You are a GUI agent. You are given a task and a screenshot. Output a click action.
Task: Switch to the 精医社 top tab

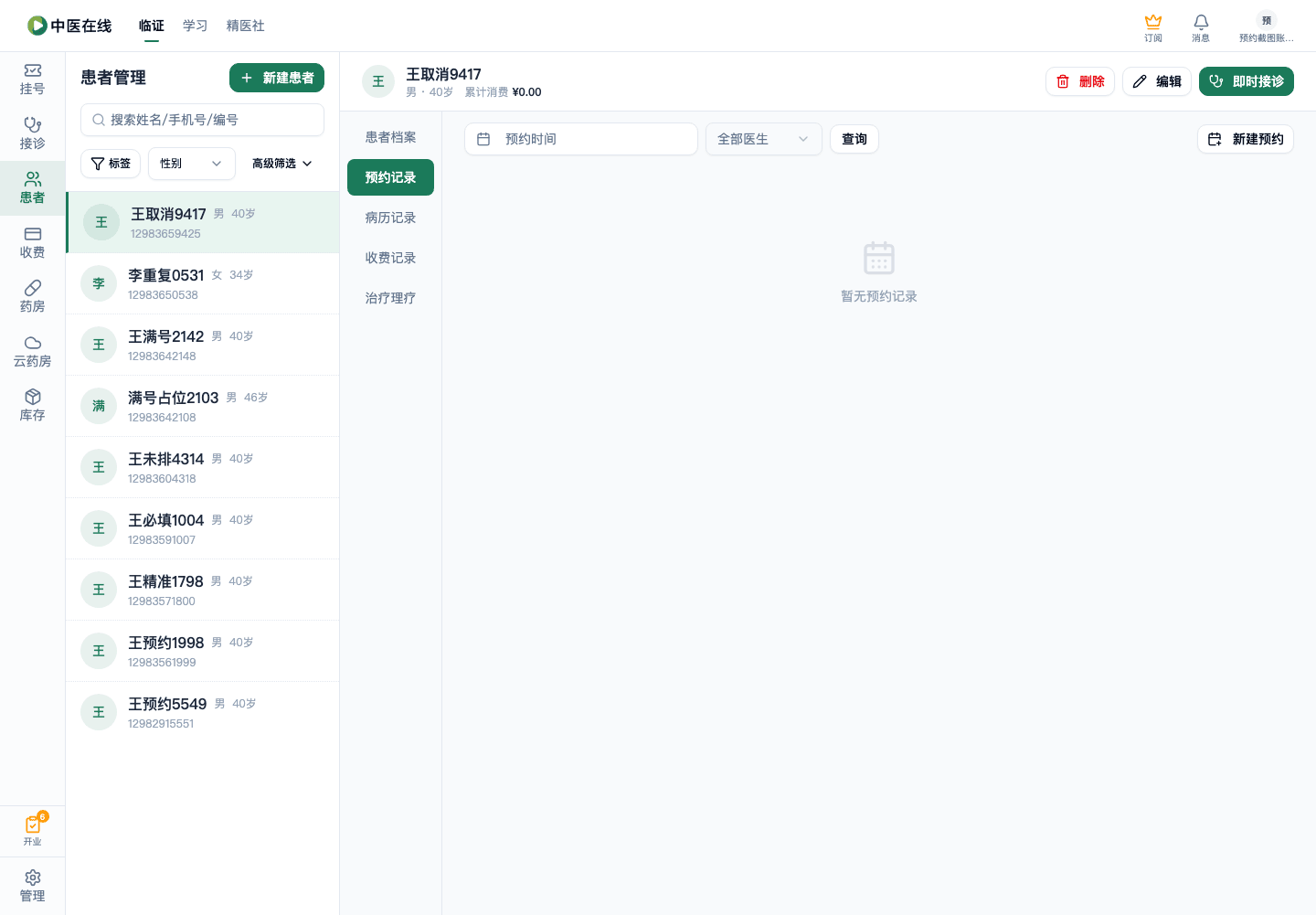(x=246, y=26)
